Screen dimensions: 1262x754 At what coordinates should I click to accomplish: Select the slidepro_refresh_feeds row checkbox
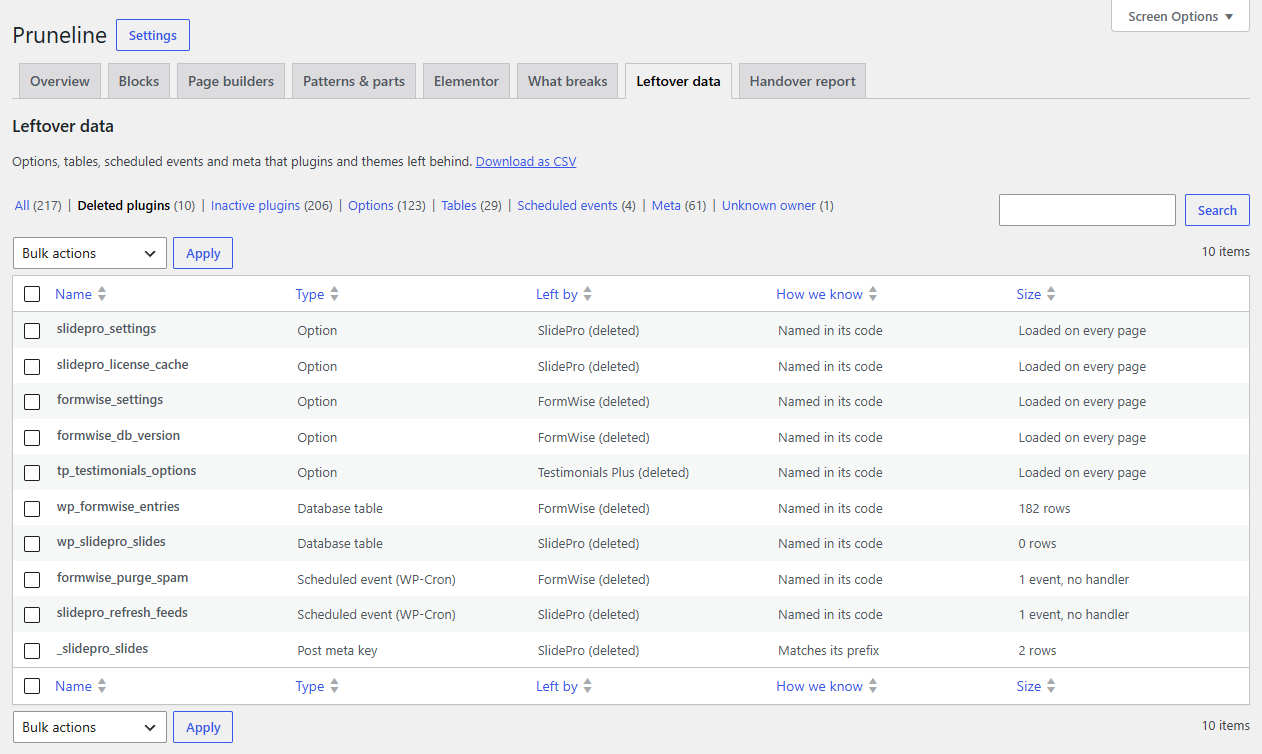32,615
